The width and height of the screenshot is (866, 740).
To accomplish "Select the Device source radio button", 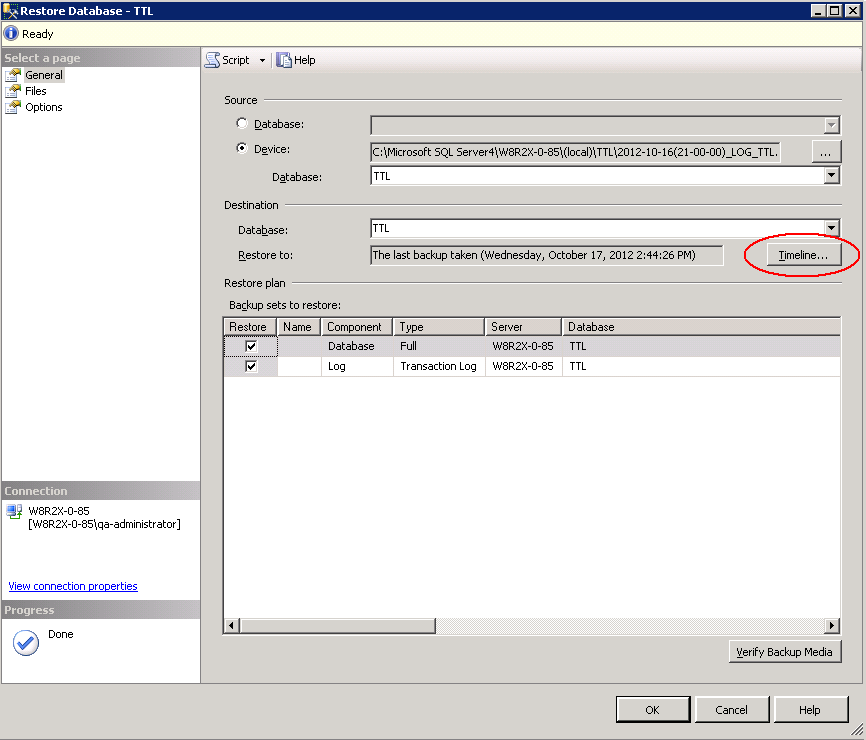I will point(242,148).
